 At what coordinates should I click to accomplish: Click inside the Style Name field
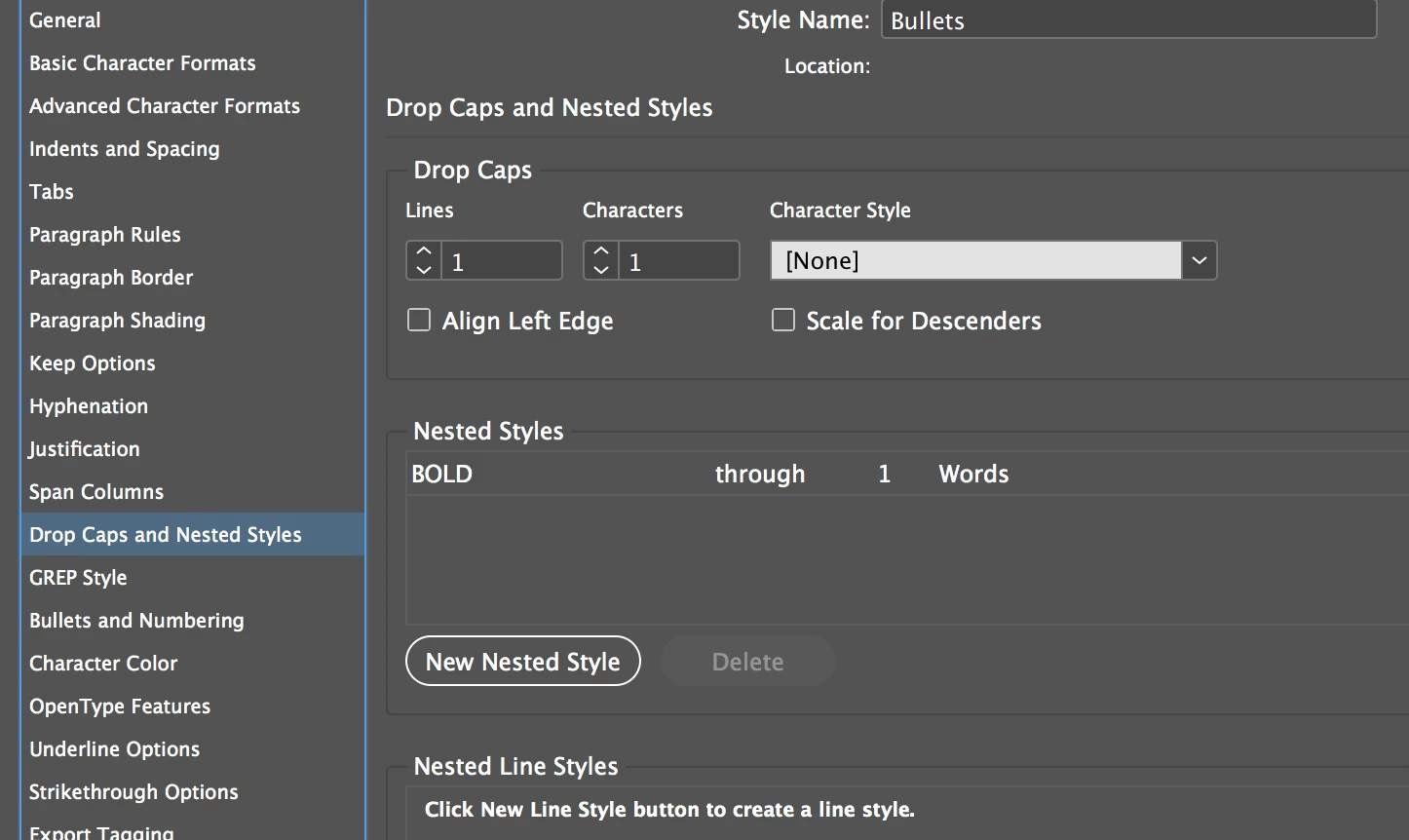[1127, 20]
